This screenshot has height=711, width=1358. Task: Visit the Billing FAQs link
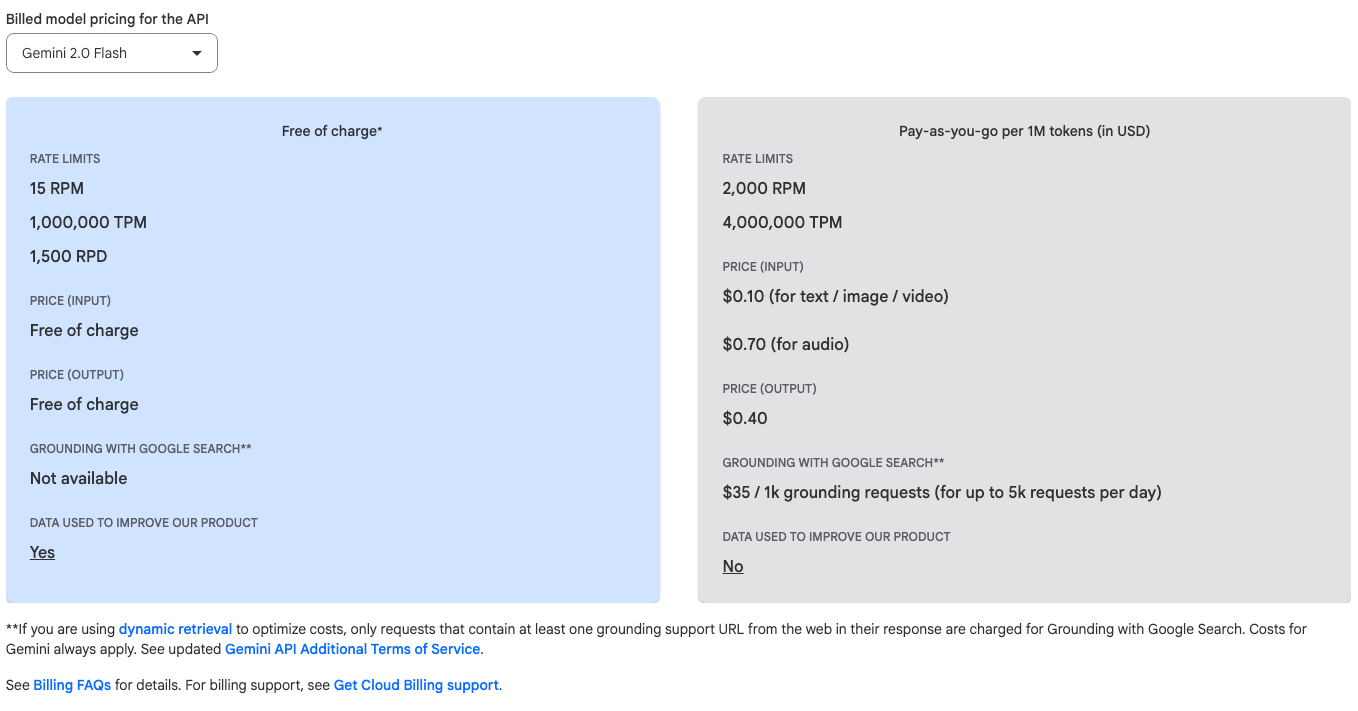72,685
